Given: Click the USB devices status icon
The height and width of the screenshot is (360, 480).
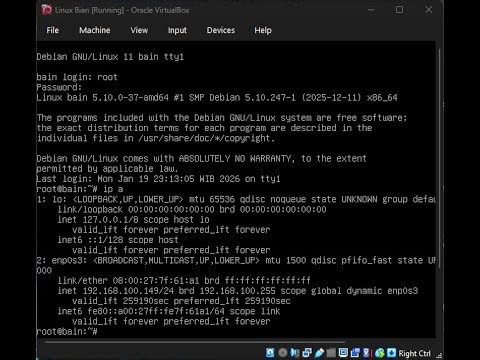Looking at the screenshot, I should tap(319, 353).
